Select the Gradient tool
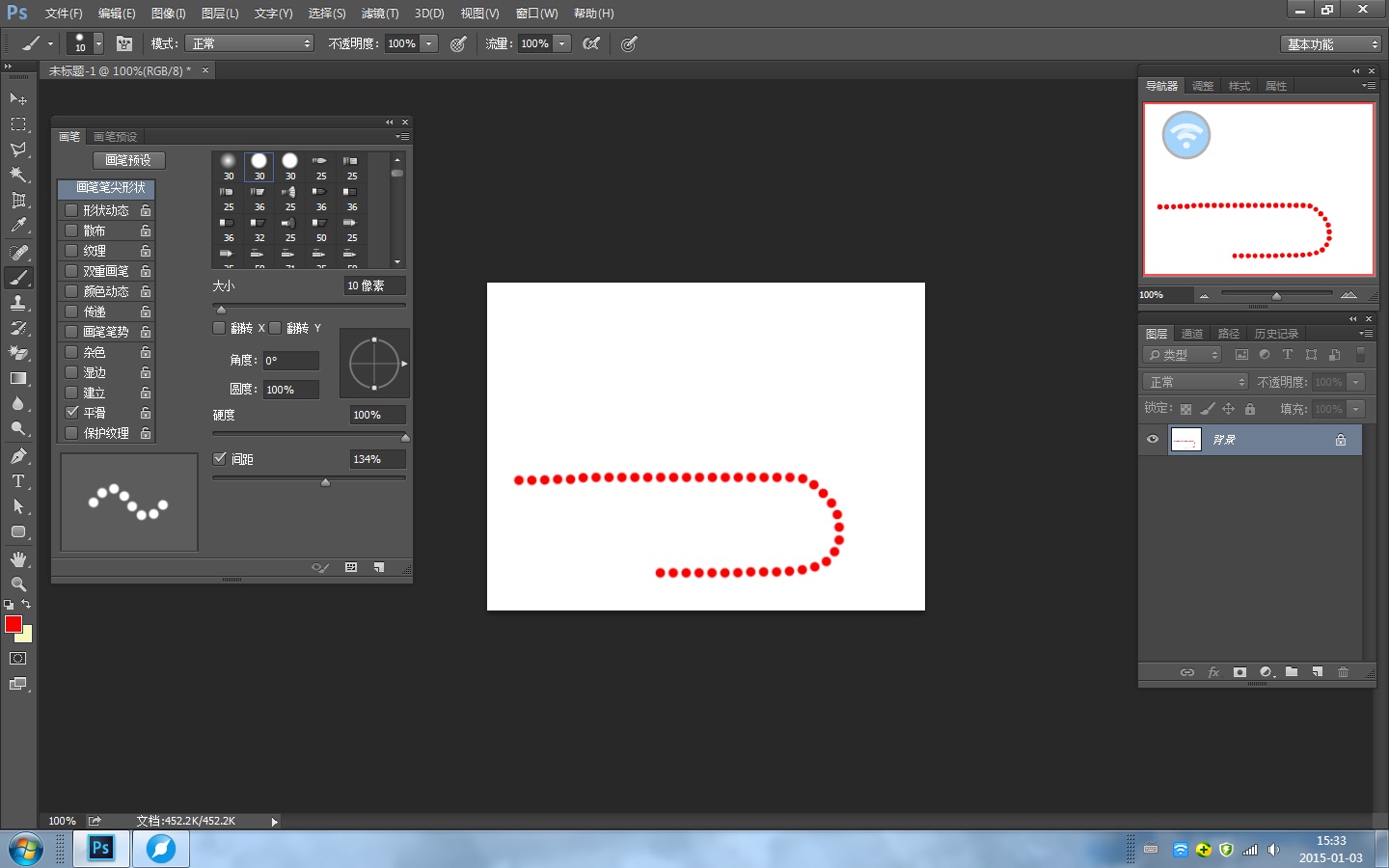Image resolution: width=1389 pixels, height=868 pixels. tap(18, 378)
